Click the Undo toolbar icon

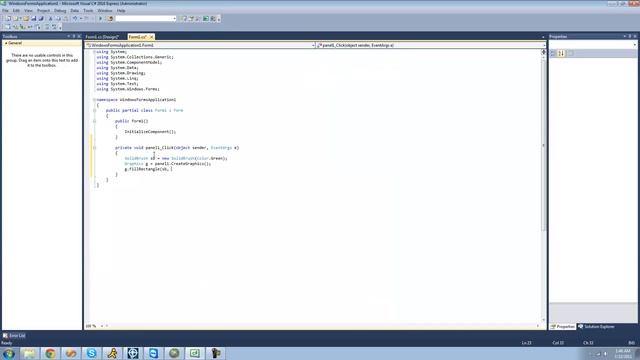pyautogui.click(x=75, y=19)
